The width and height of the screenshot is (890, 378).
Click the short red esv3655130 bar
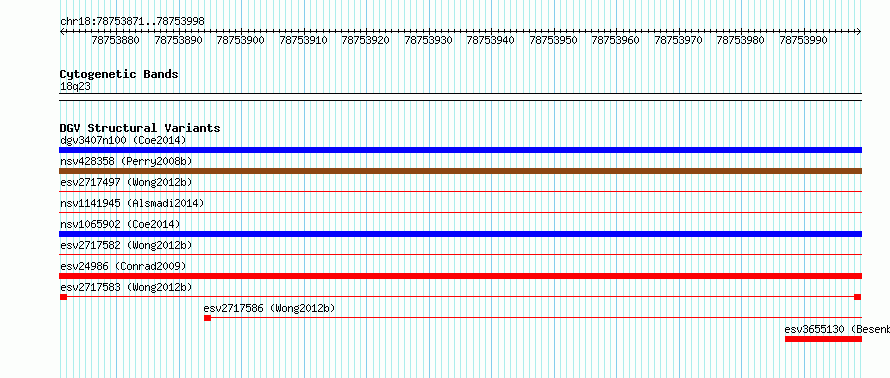click(x=824, y=339)
